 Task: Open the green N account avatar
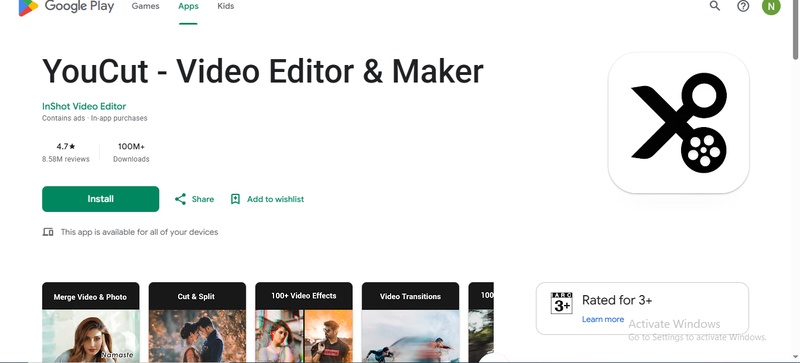(771, 6)
